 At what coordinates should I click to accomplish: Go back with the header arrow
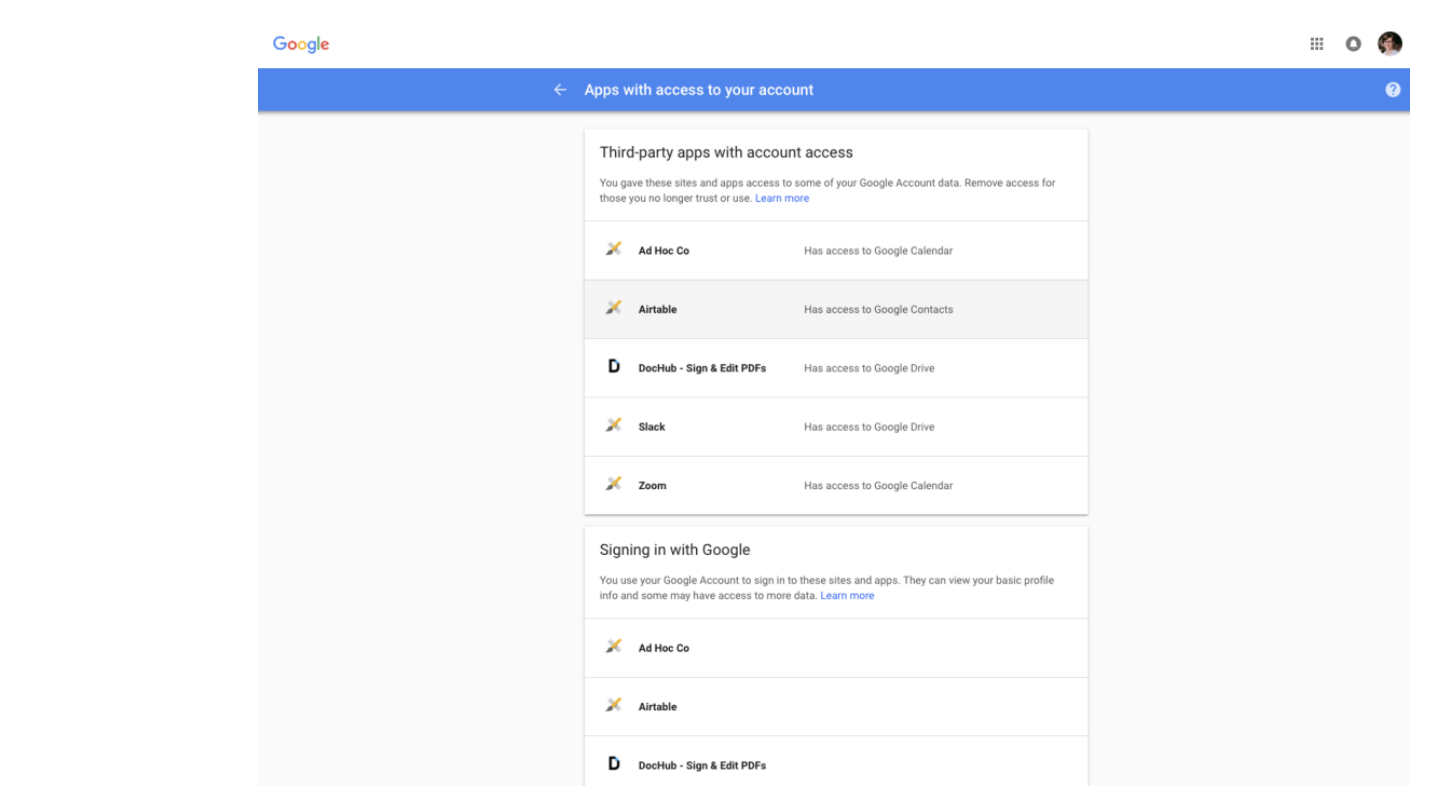pyautogui.click(x=560, y=90)
